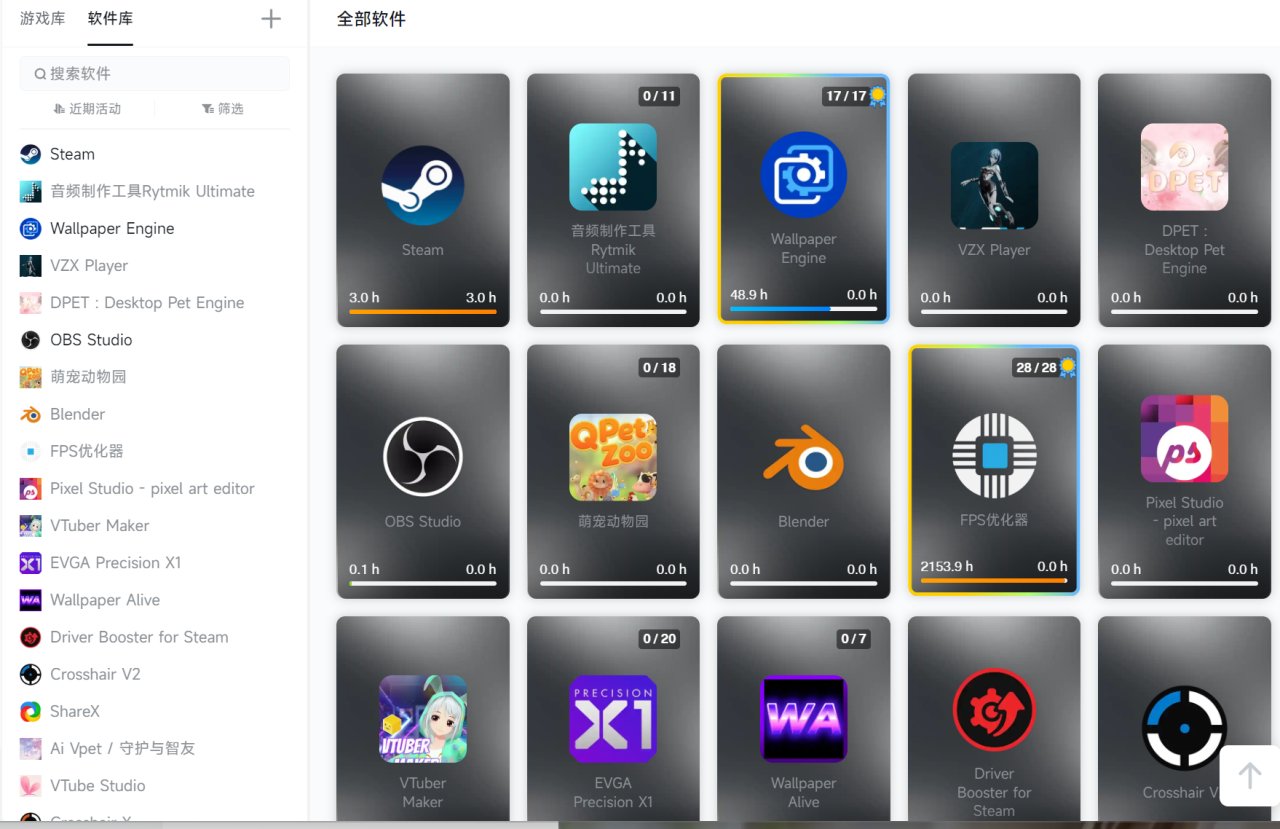Click the 0/20 badge on EVGA Precision X1

660,639
